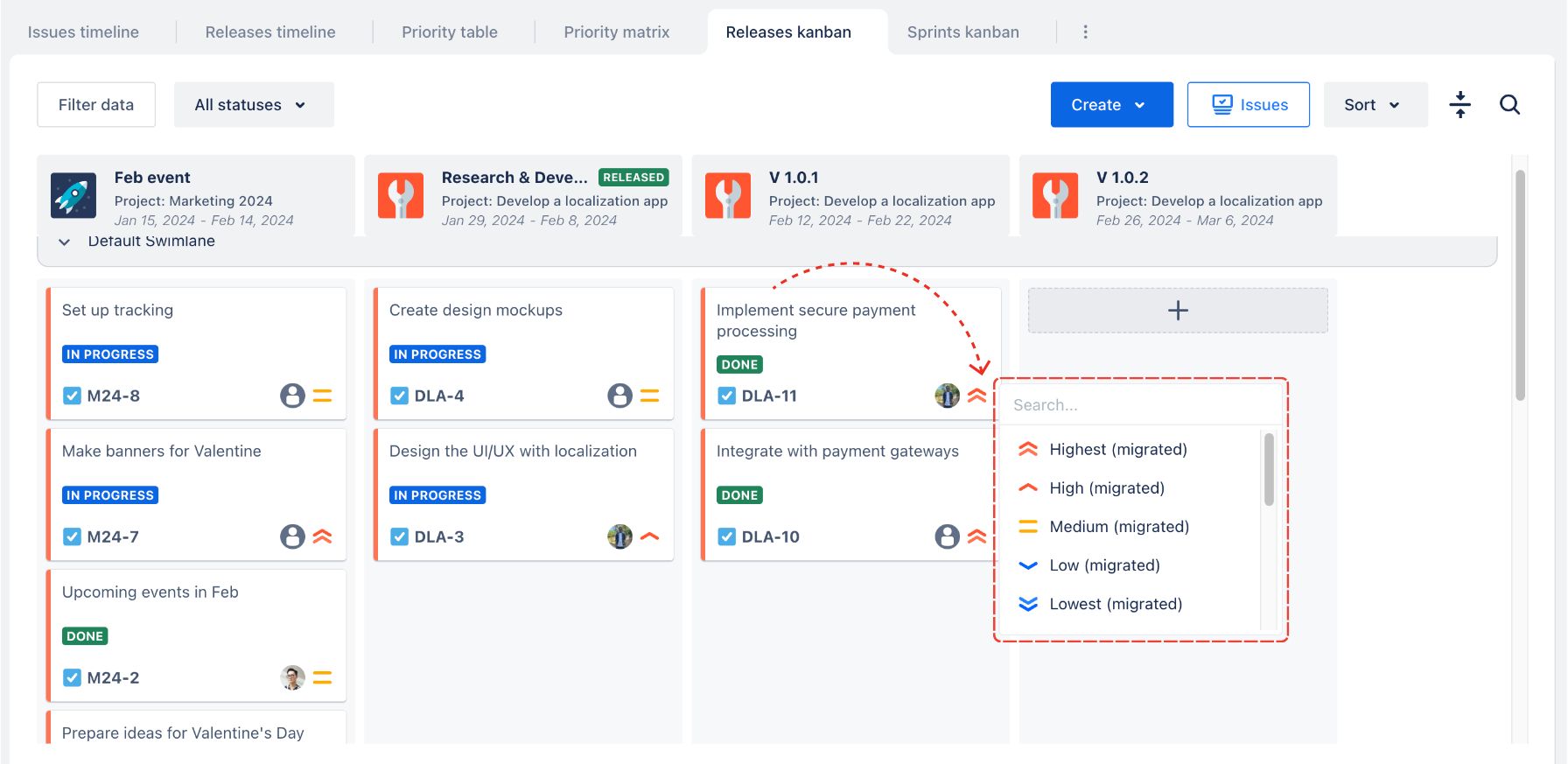
Task: Click the Filter data button
Action: coord(96,105)
